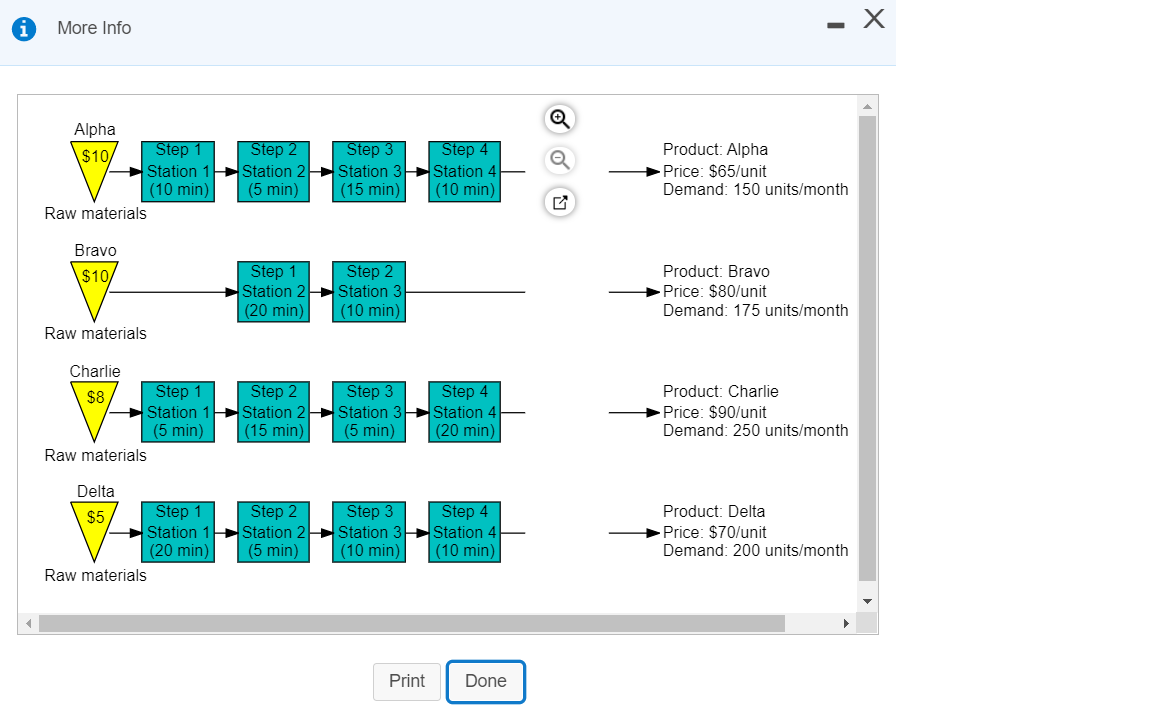Click the 'Product: Bravo' text
1152x716 pixels.
pyautogui.click(x=716, y=271)
